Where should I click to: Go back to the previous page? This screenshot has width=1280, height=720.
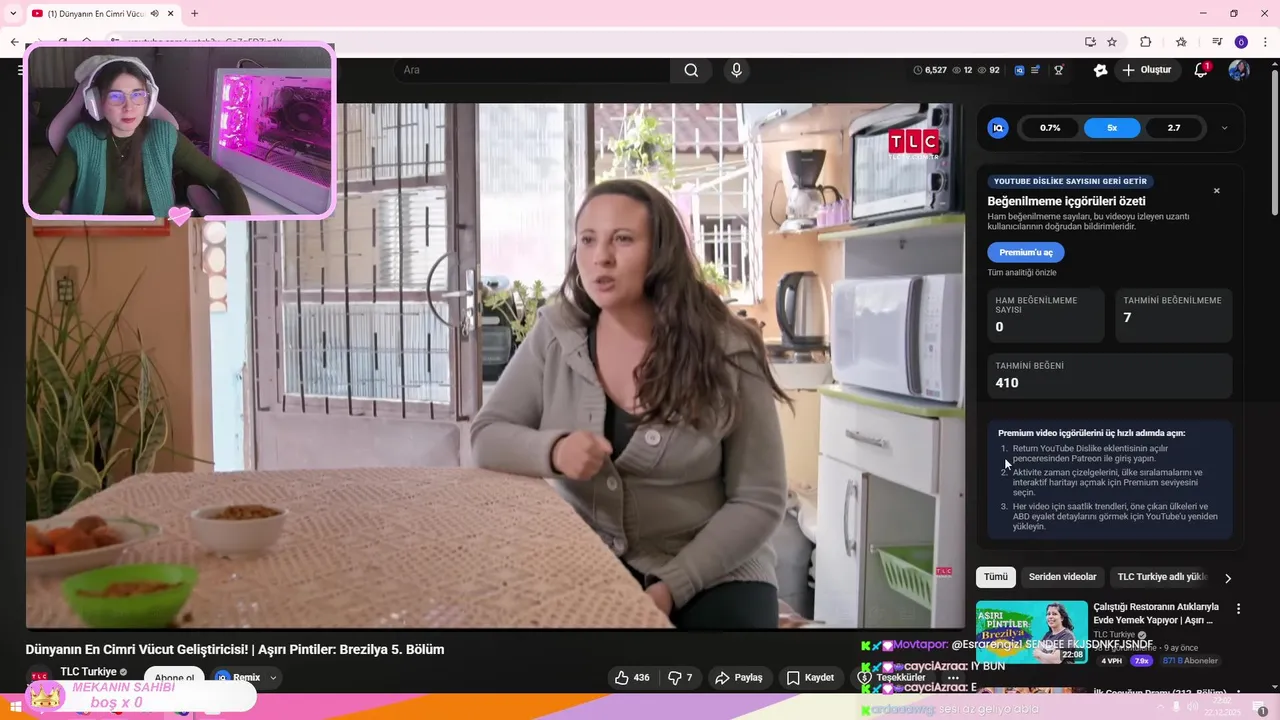(14, 42)
